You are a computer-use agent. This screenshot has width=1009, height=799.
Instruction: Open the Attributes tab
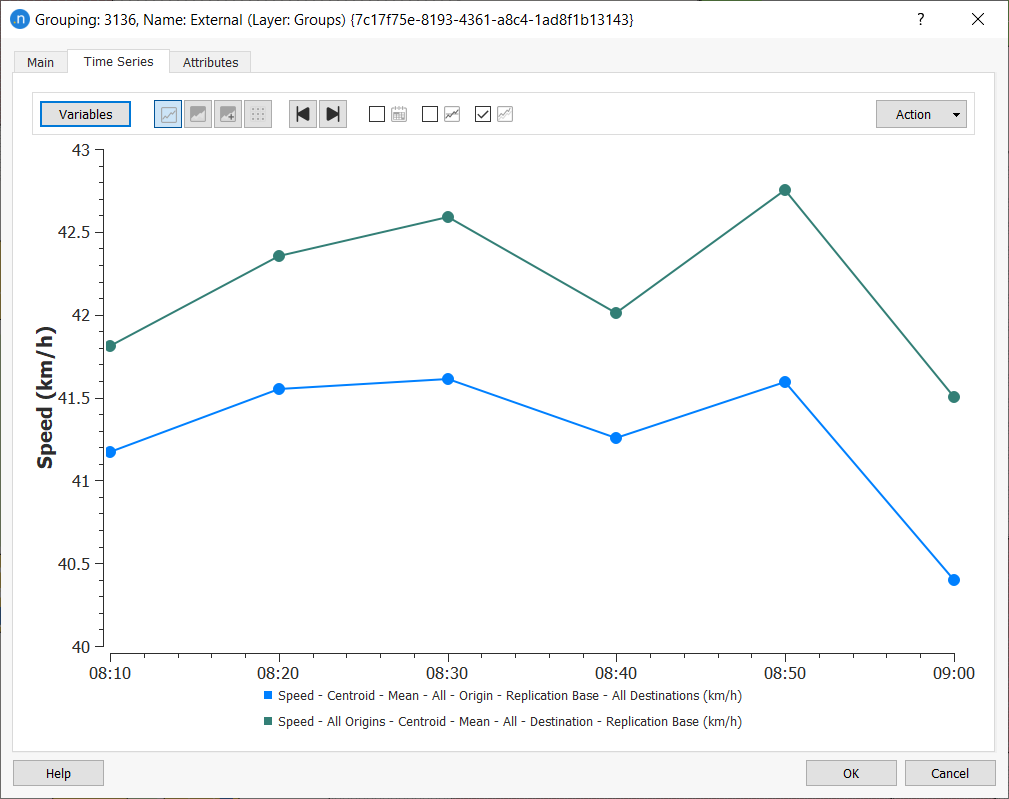[x=210, y=62]
